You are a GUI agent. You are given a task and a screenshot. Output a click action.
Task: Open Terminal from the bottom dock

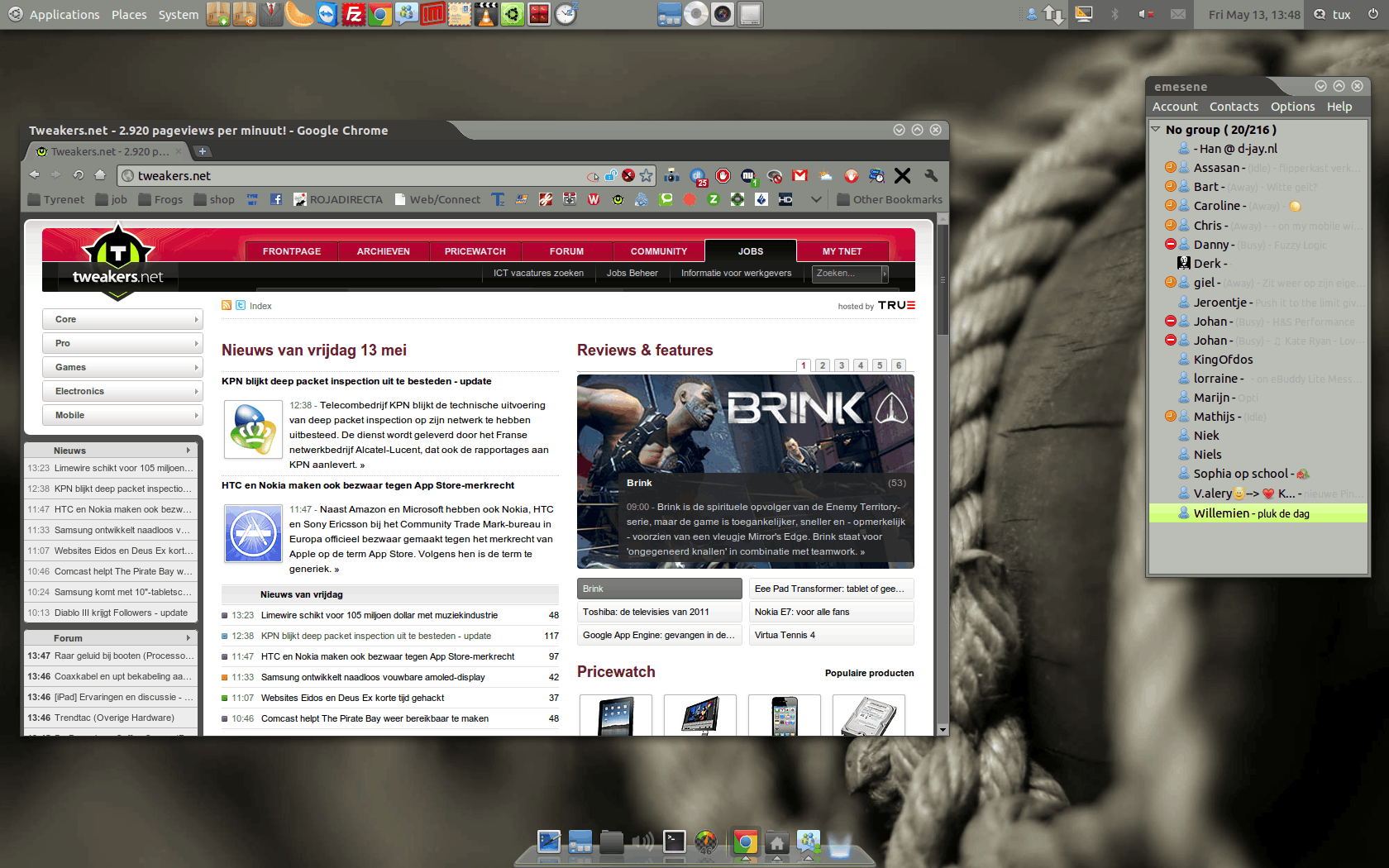(x=675, y=842)
